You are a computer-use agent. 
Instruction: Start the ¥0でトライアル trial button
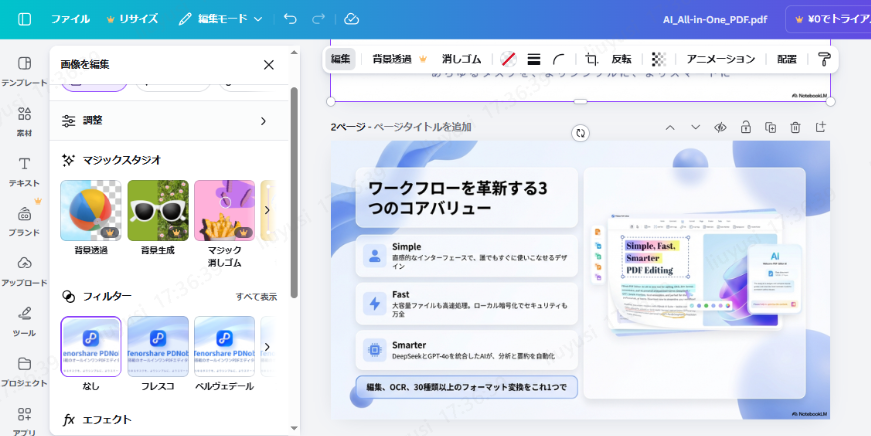pos(828,19)
